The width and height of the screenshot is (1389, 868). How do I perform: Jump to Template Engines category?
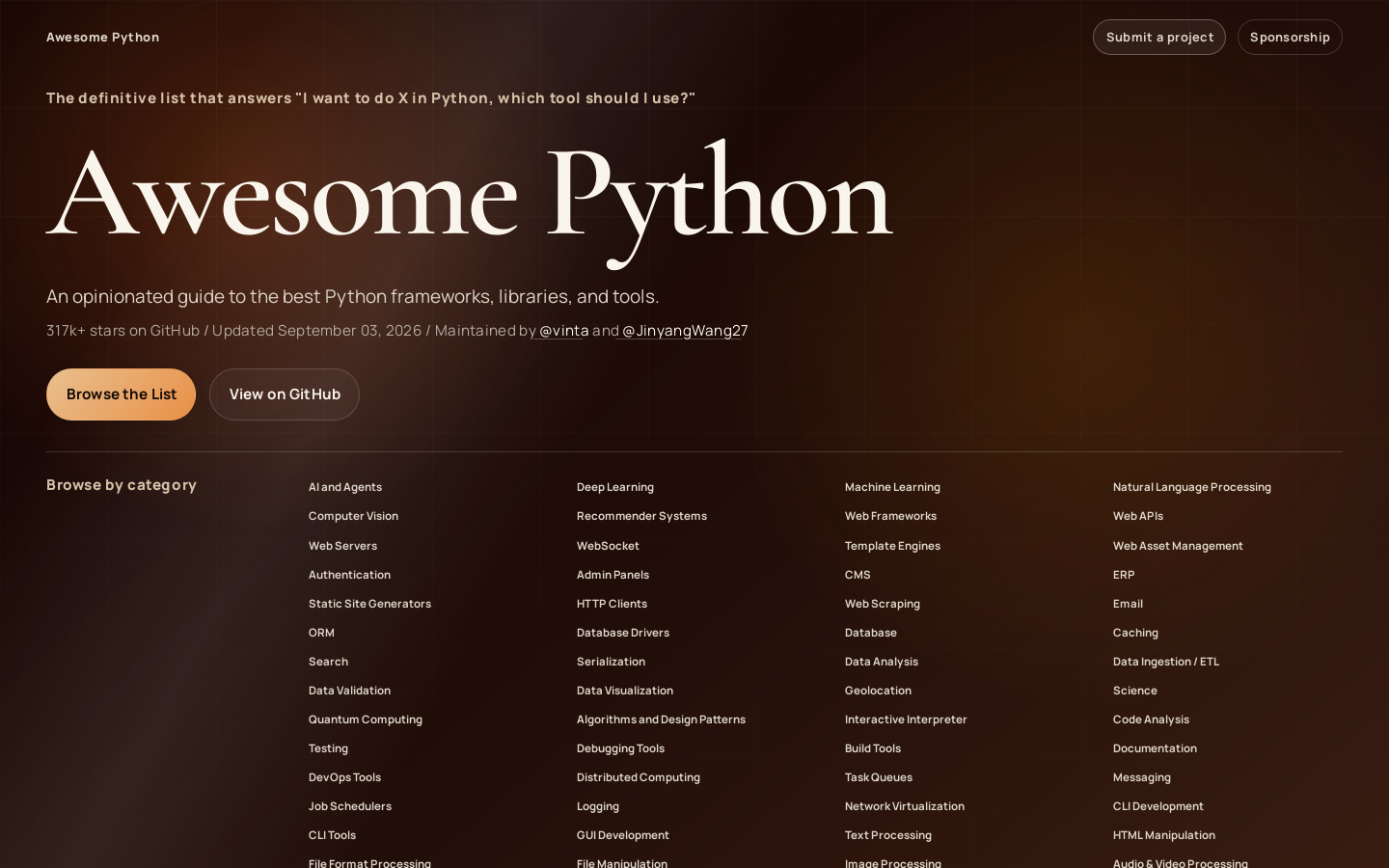point(892,546)
